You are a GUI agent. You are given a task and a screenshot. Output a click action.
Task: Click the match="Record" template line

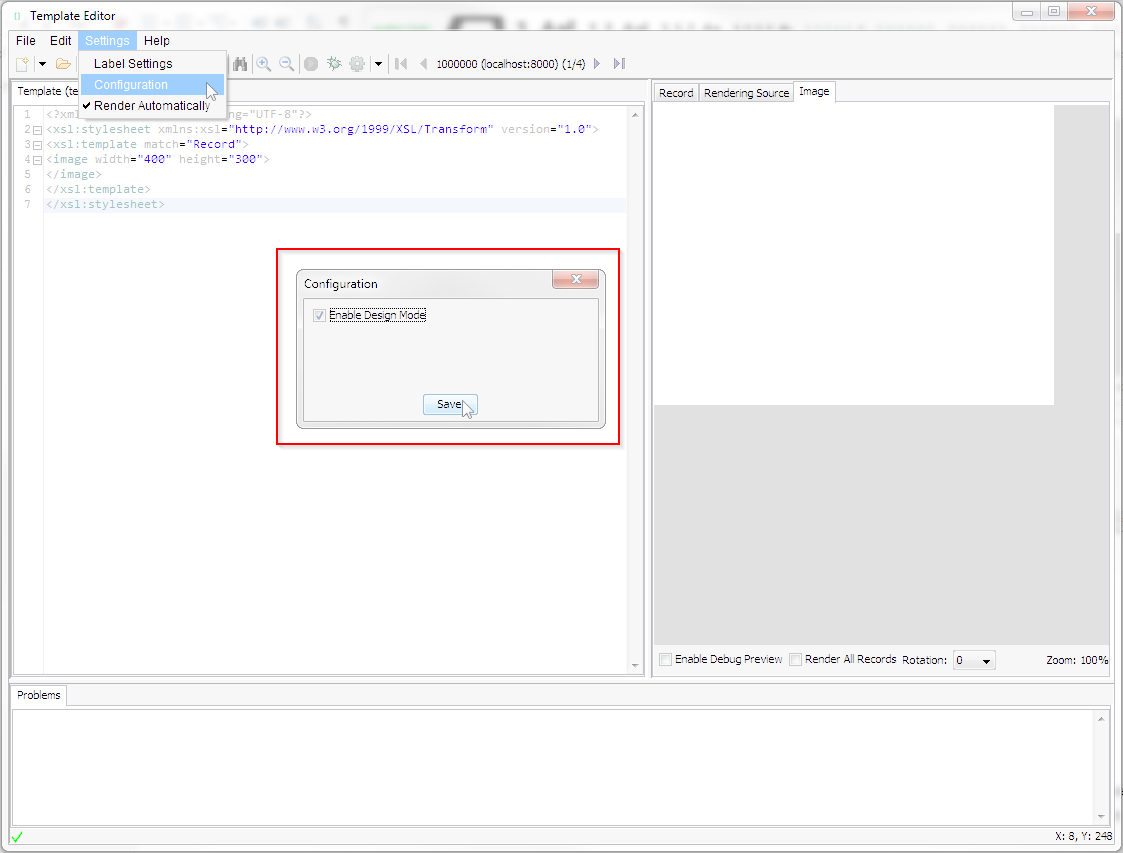pos(147,145)
